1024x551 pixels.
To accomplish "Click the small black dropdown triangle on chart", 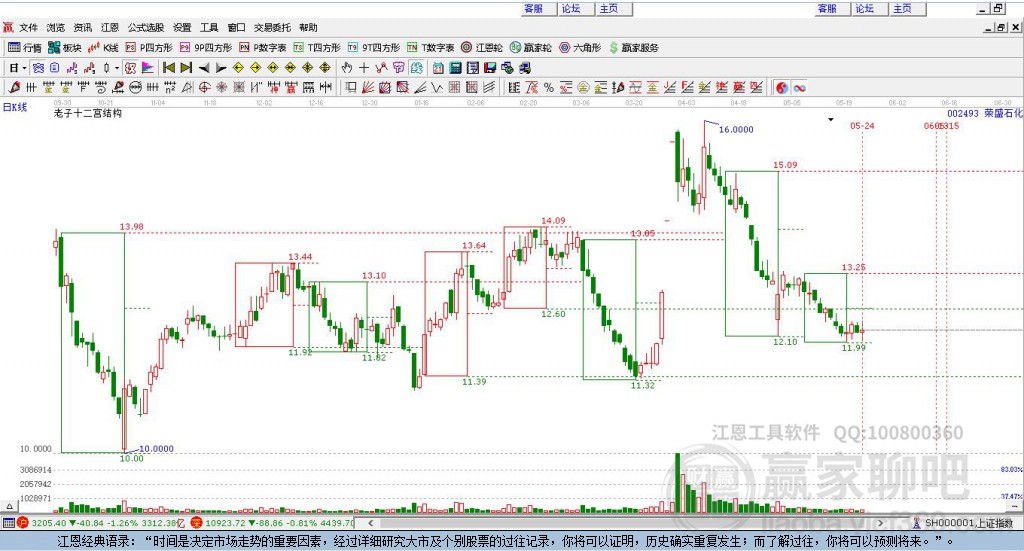I will coord(831,119).
